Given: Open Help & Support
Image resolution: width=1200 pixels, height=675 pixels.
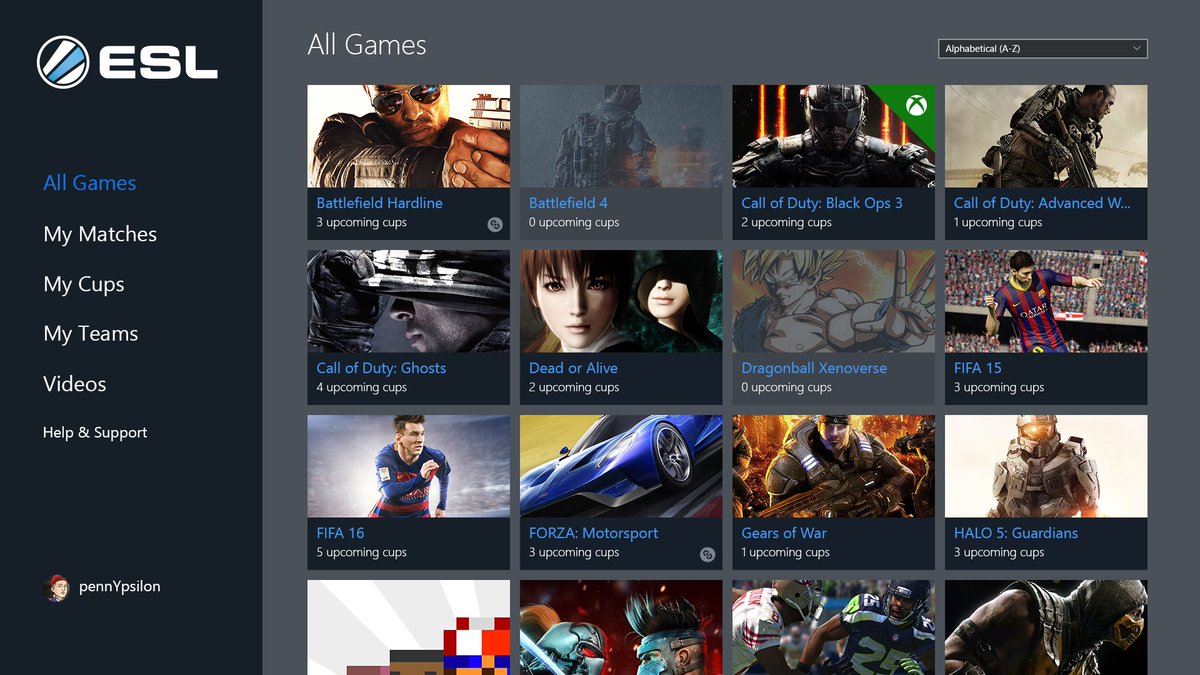Looking at the screenshot, I should [94, 432].
